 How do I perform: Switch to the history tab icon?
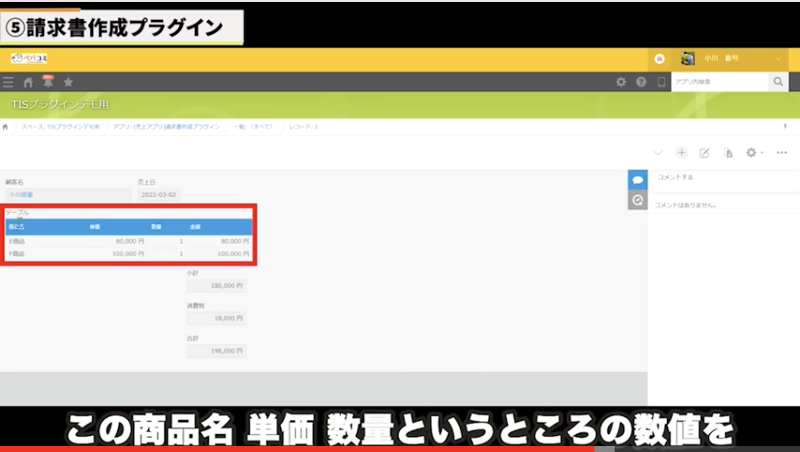(637, 201)
